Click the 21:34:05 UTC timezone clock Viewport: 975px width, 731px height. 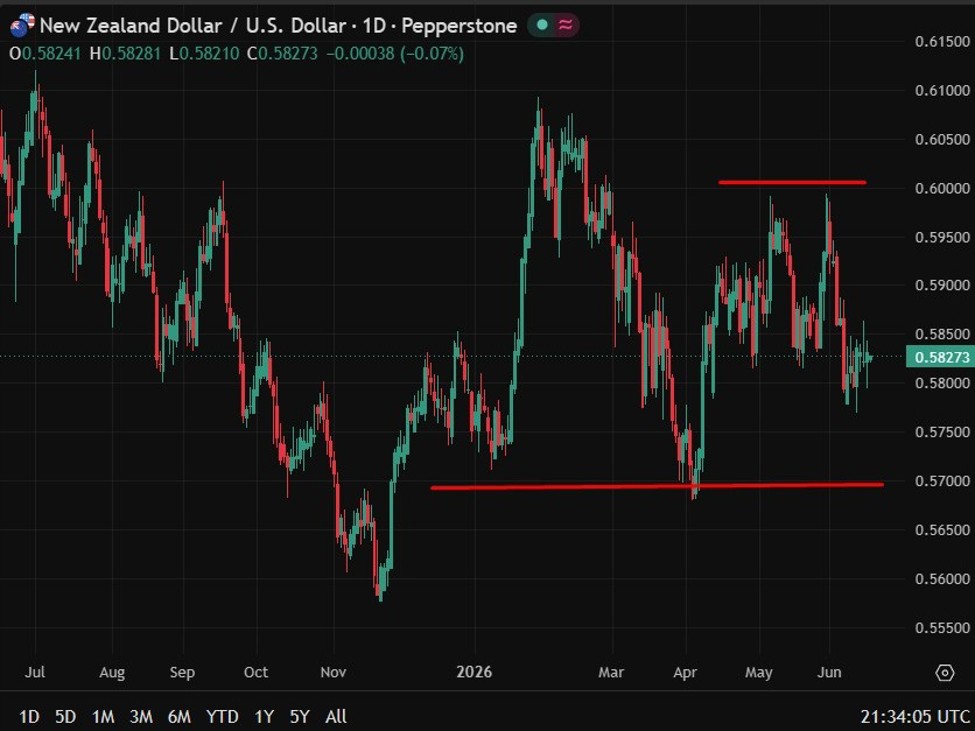pos(915,717)
